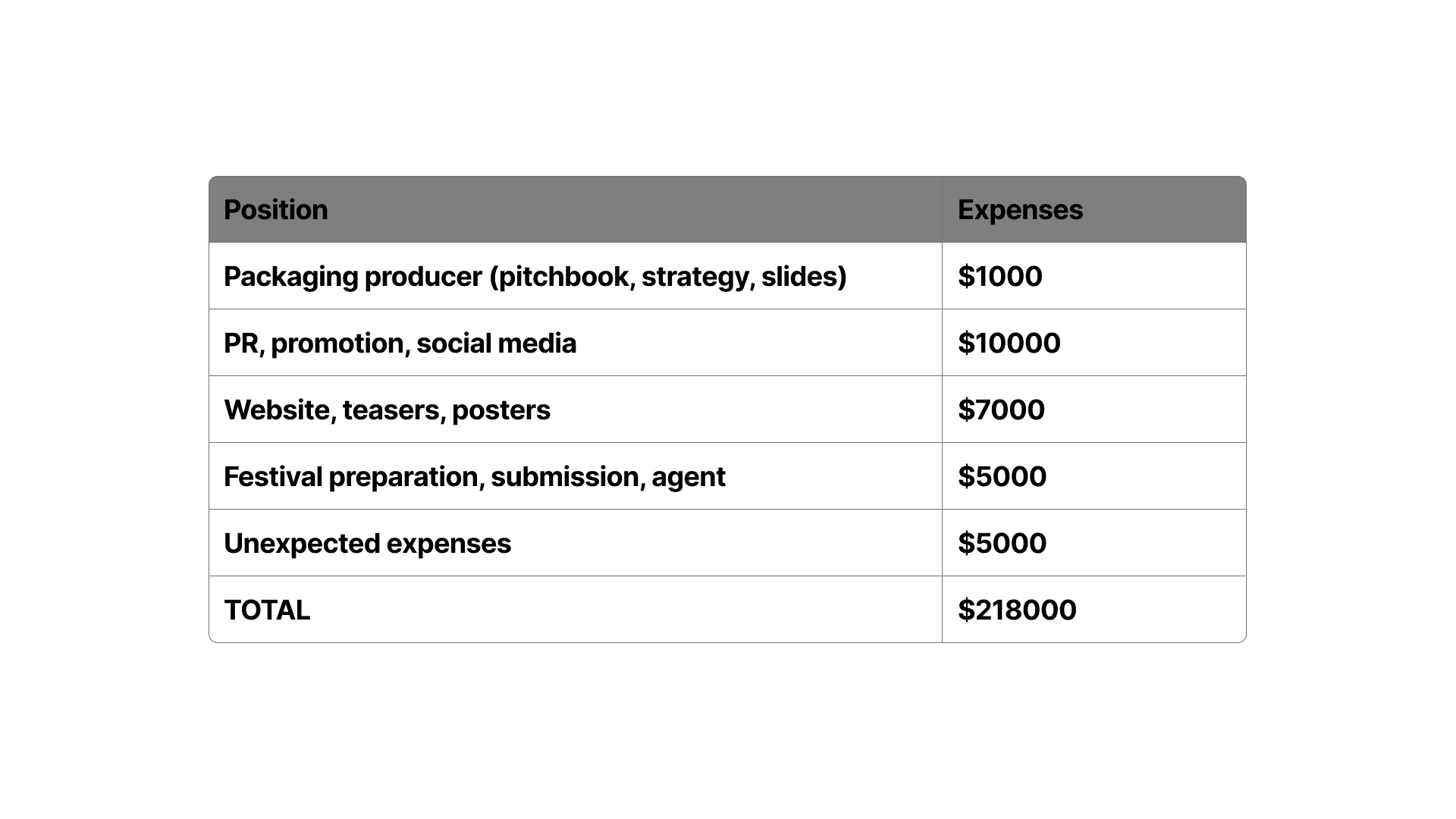Click the $7000 expense cell
1456x819 pixels.
[x=1001, y=410]
